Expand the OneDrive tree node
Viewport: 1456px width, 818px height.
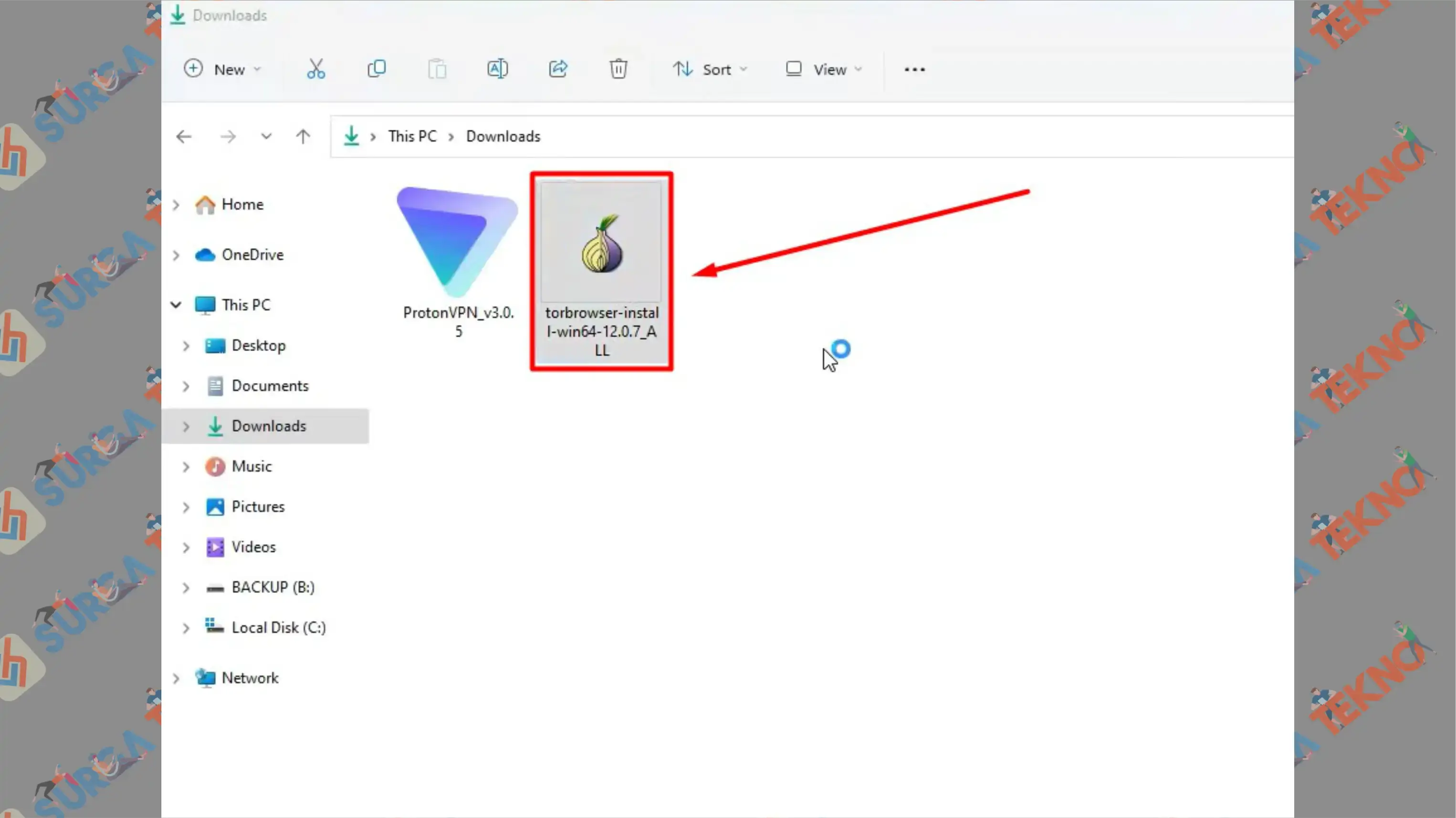(177, 255)
